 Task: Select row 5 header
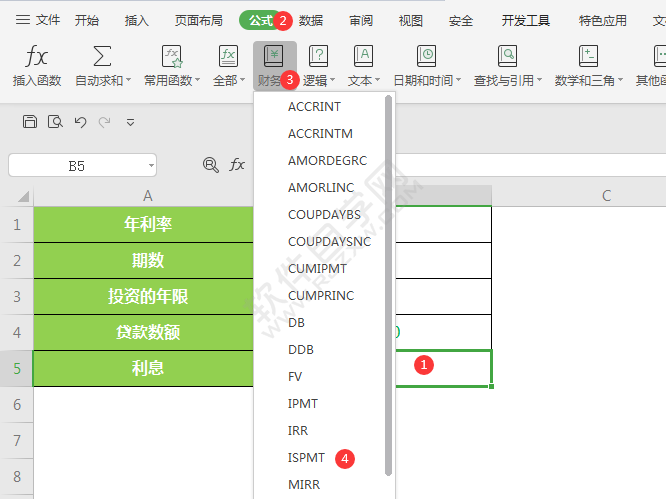tap(17, 368)
